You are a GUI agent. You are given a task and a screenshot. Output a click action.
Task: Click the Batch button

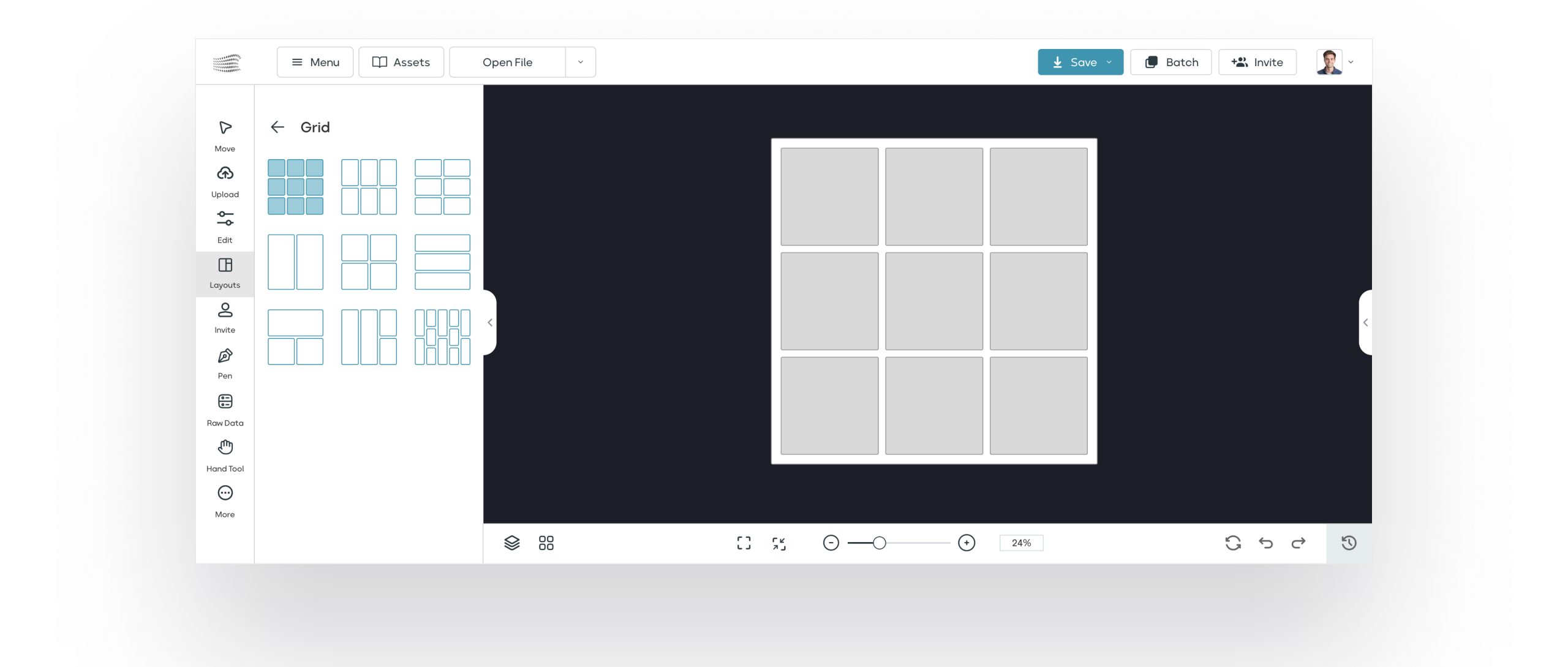[1170, 62]
